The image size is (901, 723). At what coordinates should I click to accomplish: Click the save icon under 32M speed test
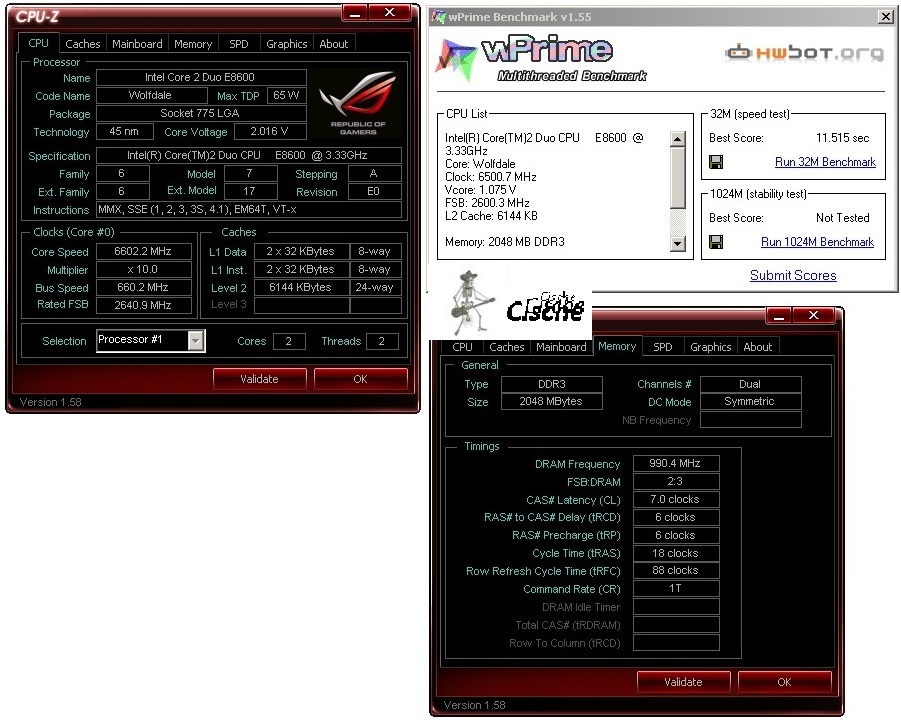(x=716, y=162)
